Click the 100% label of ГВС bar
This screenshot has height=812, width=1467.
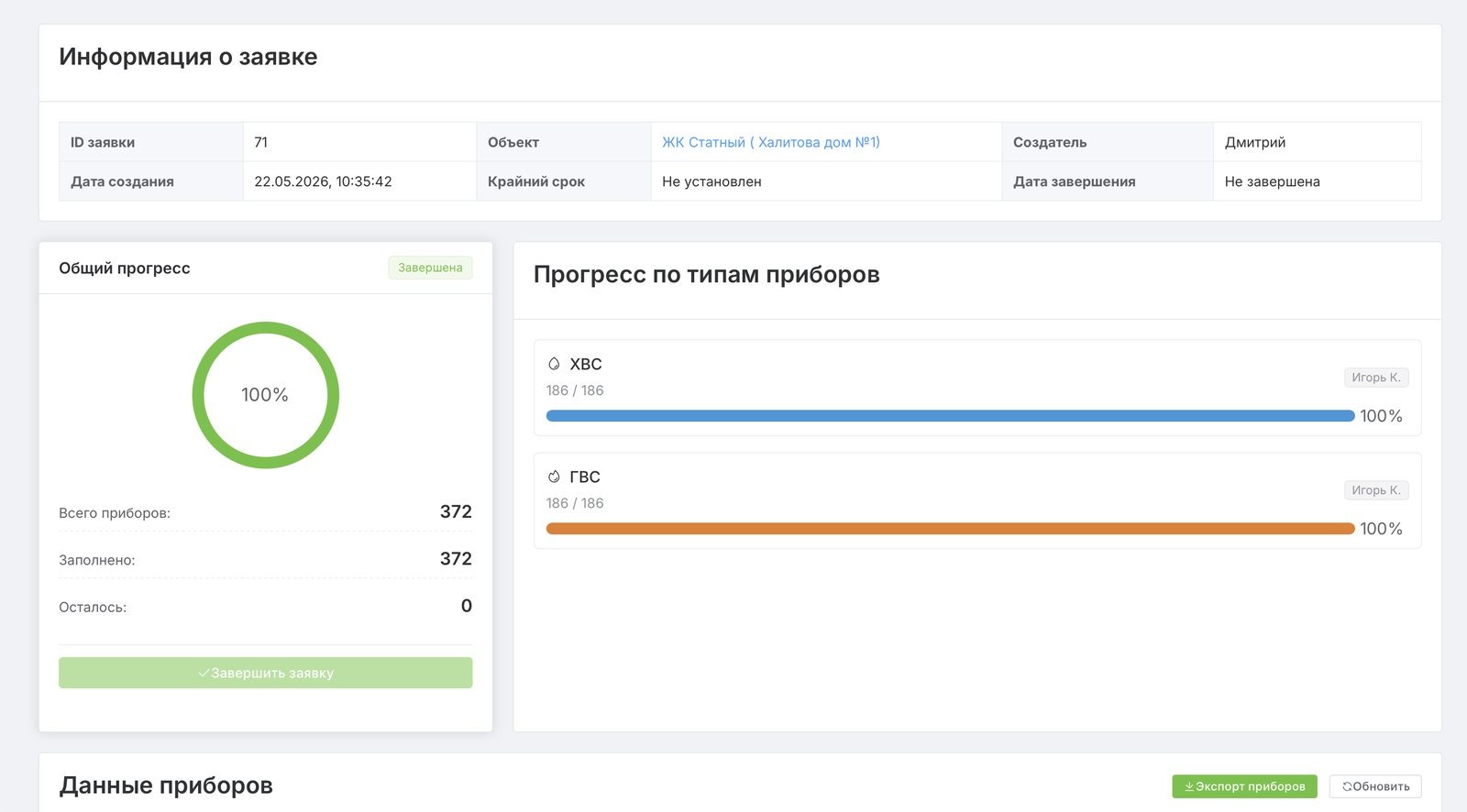click(x=1381, y=529)
